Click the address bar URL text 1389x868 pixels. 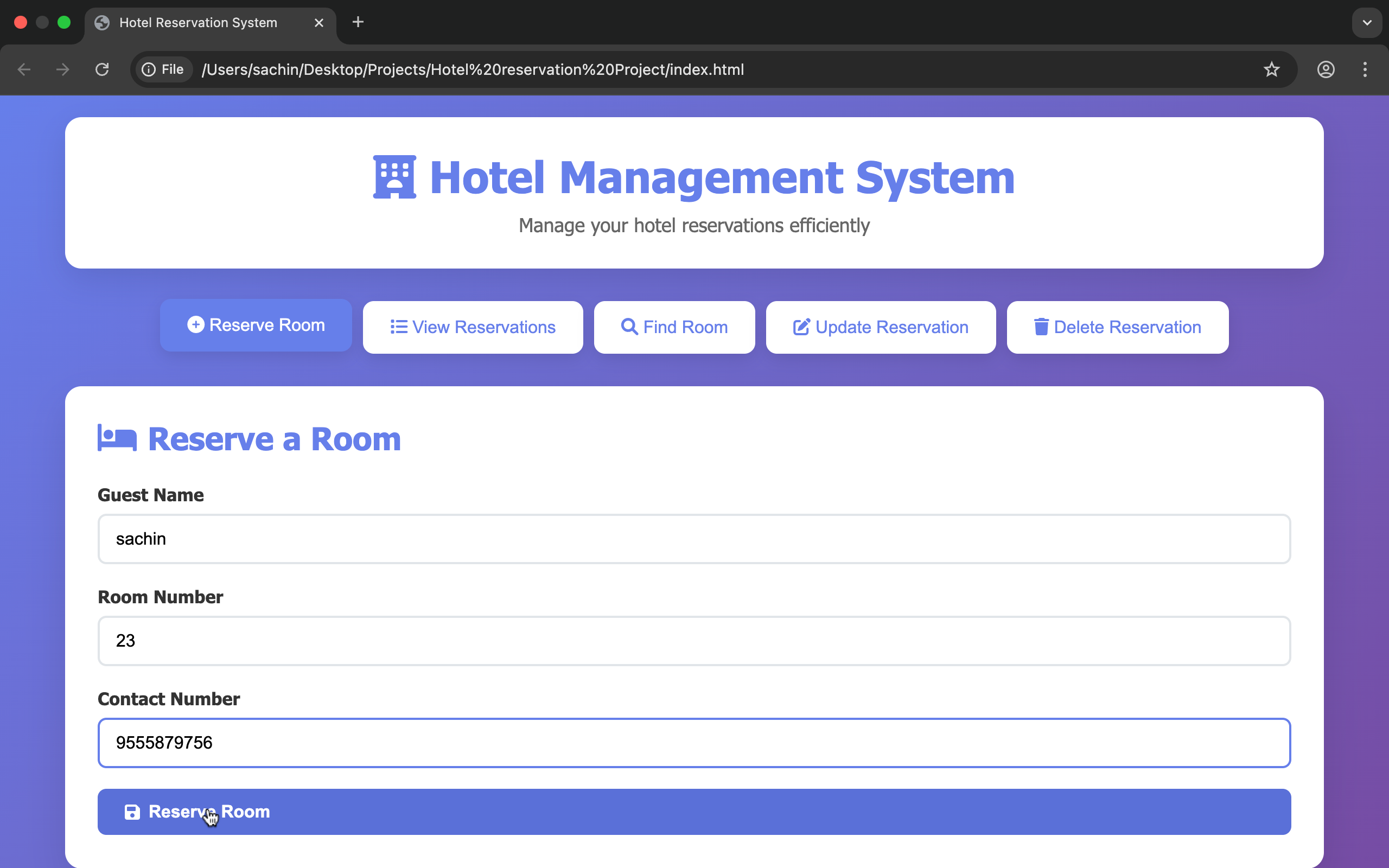click(x=473, y=69)
